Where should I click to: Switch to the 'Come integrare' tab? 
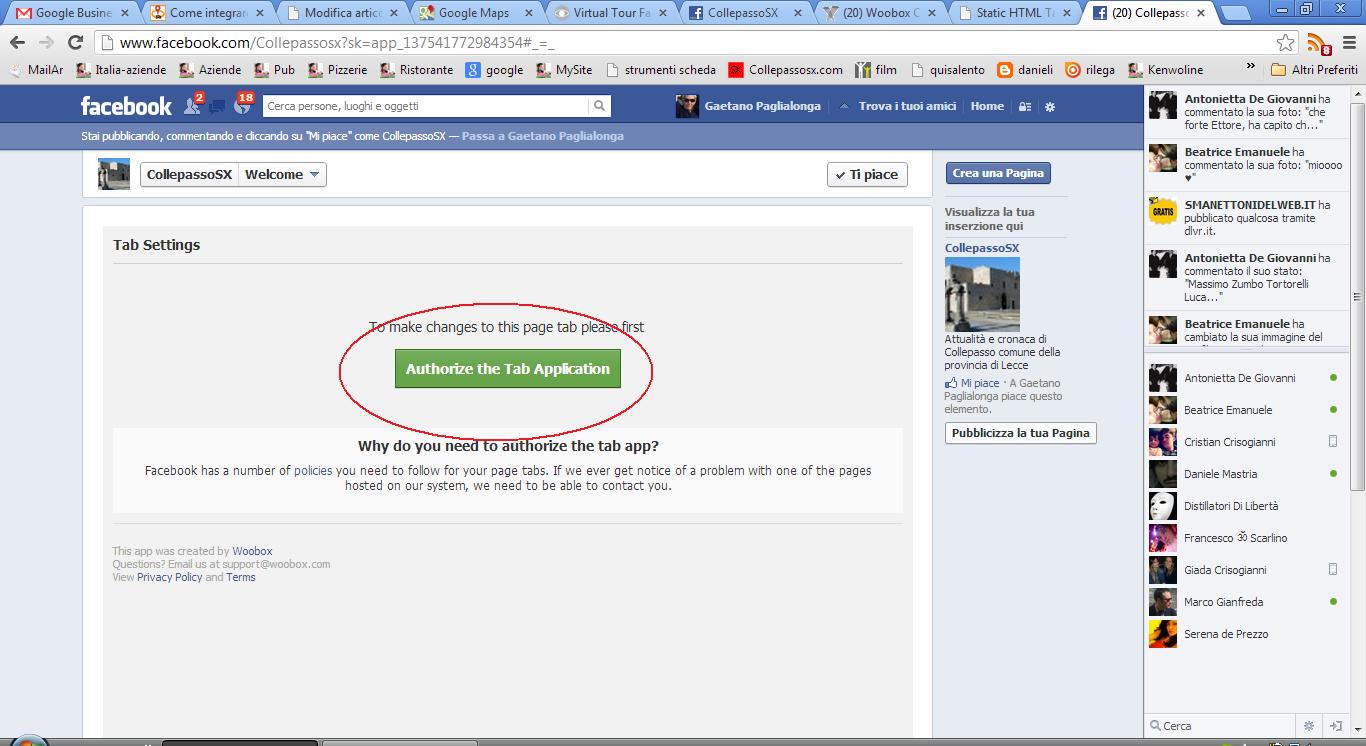pos(207,13)
